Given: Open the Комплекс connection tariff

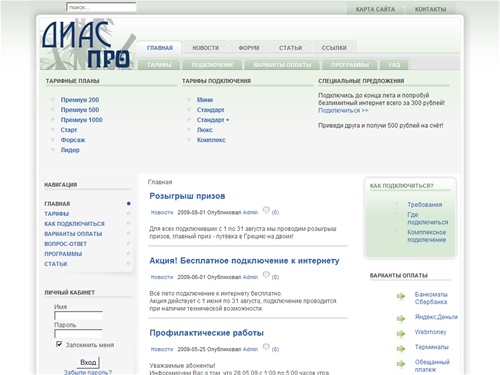Looking at the screenshot, I should (x=211, y=140).
